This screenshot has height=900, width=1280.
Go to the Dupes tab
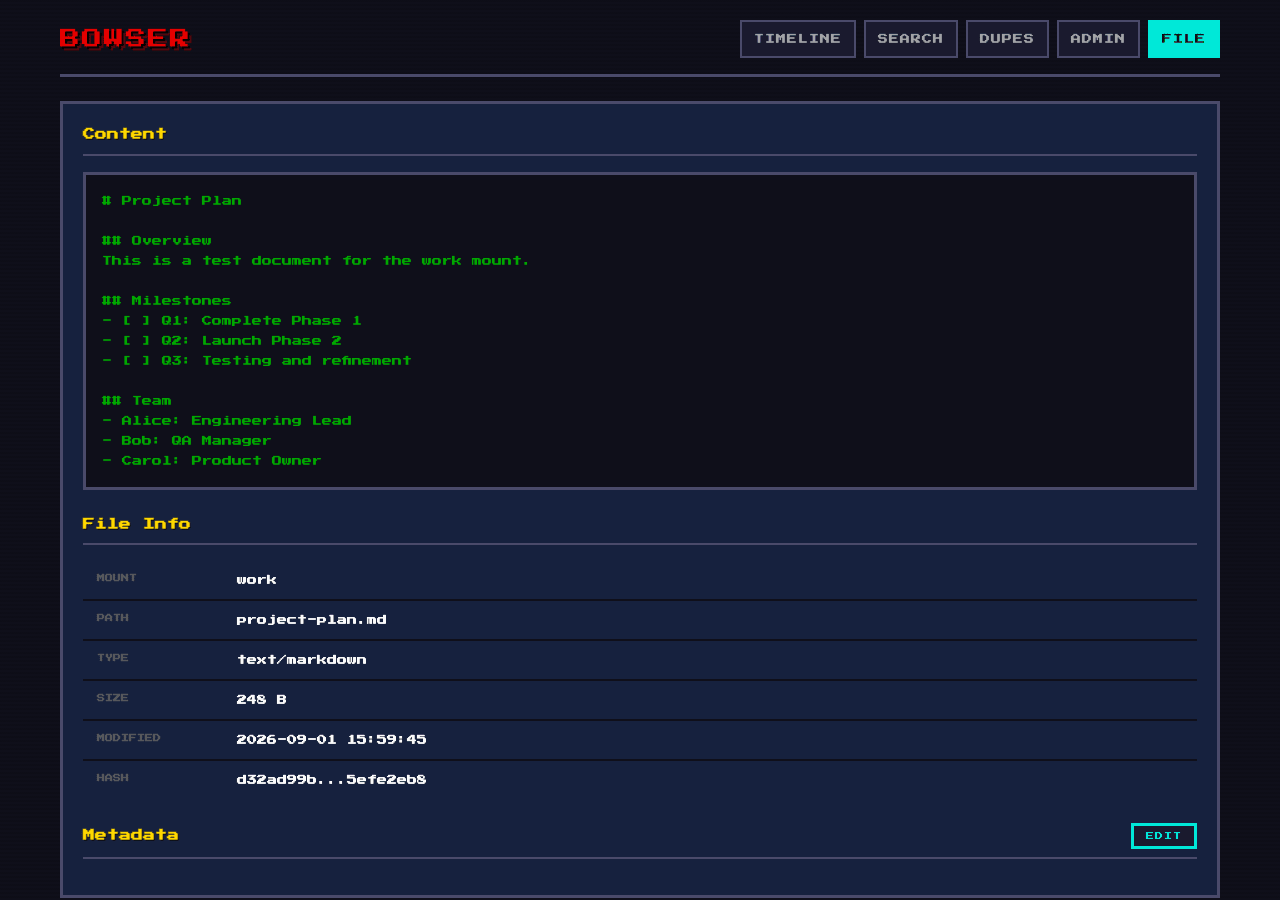coord(1007,39)
